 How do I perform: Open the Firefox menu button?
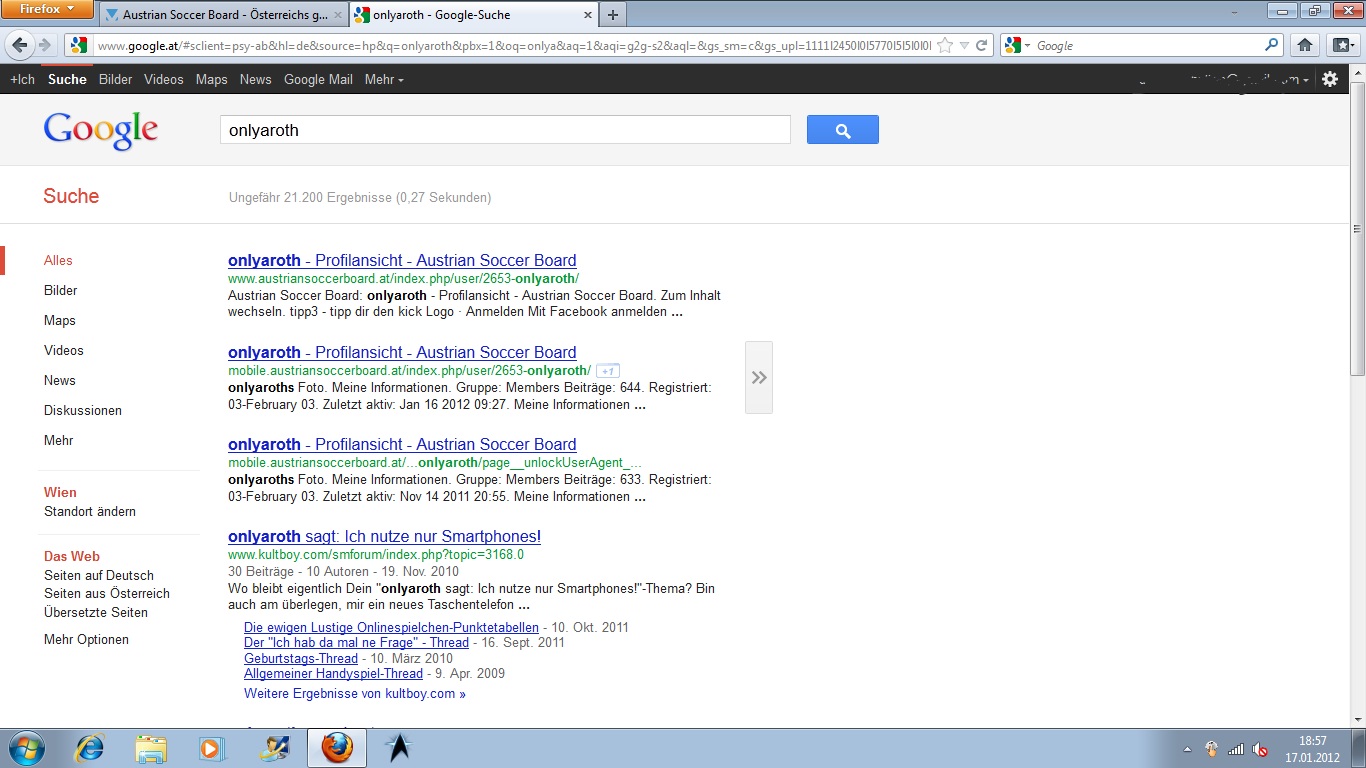pyautogui.click(x=47, y=9)
